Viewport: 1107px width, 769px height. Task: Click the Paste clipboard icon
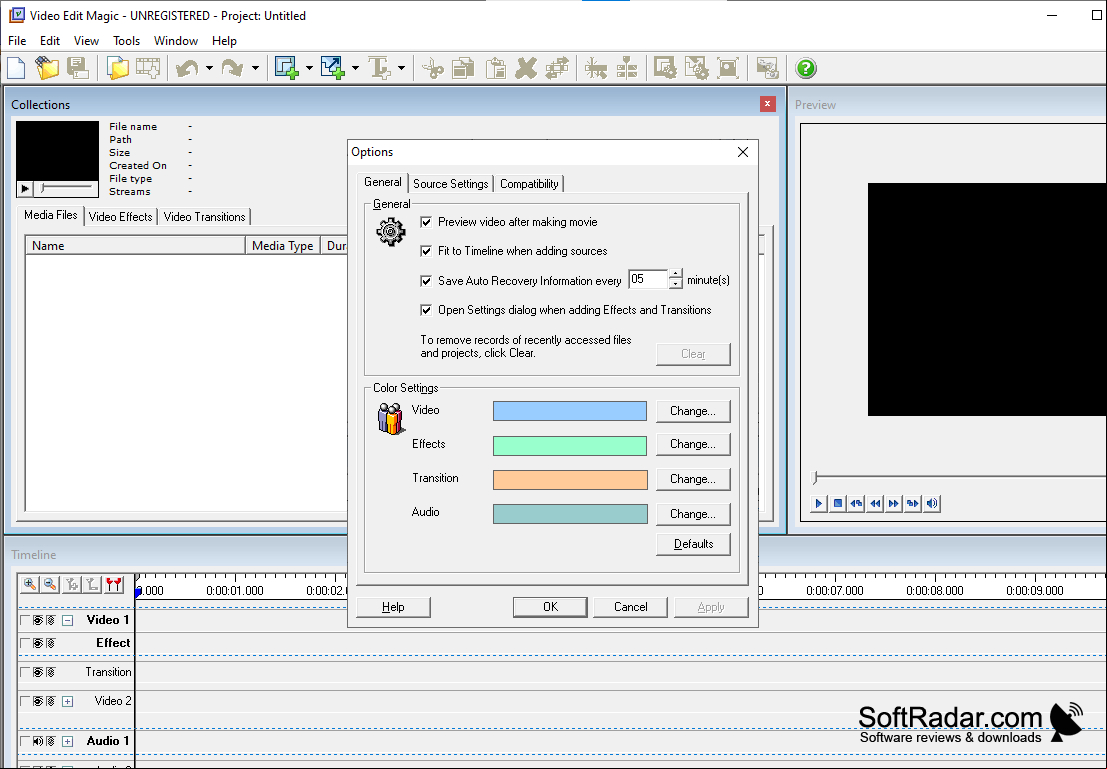click(x=496, y=68)
